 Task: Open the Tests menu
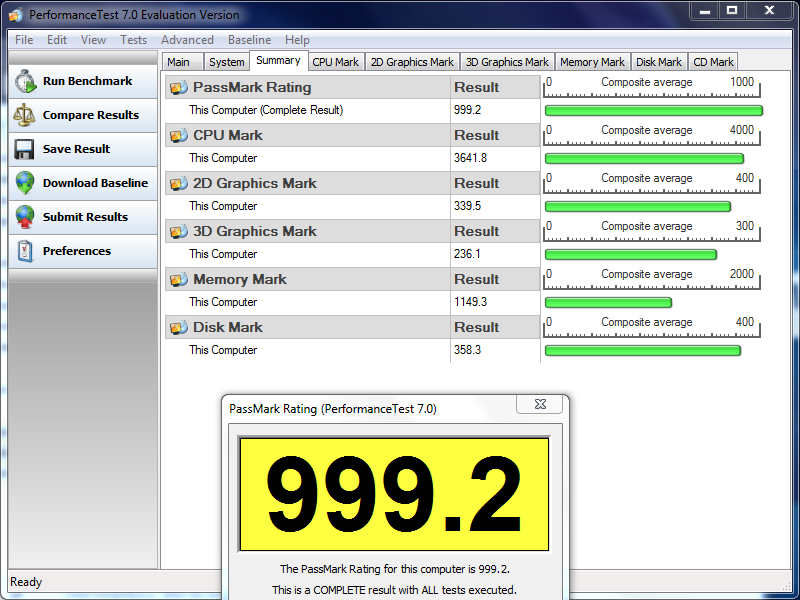coord(133,40)
